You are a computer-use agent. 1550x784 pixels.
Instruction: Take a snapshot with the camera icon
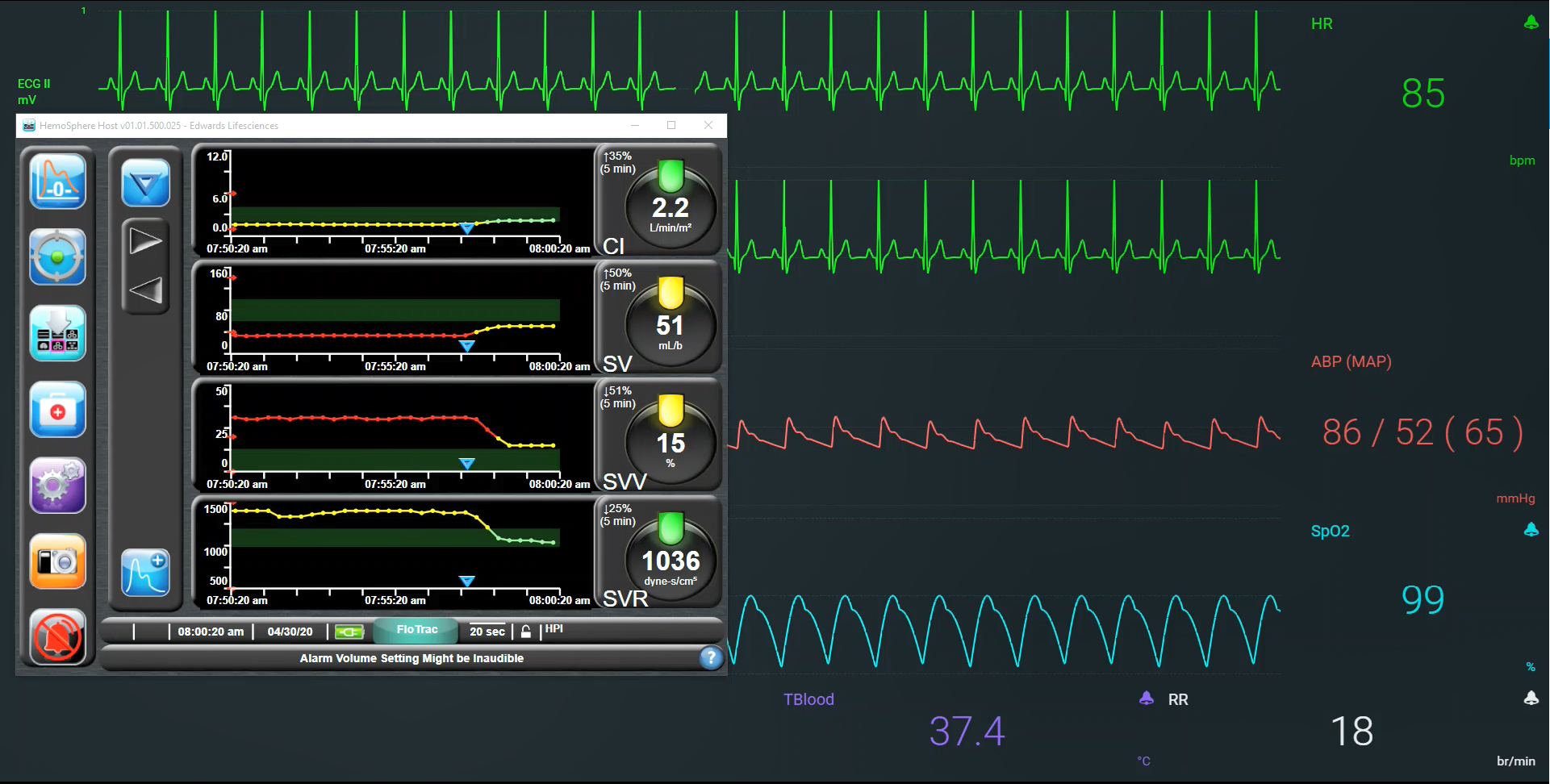coord(57,561)
